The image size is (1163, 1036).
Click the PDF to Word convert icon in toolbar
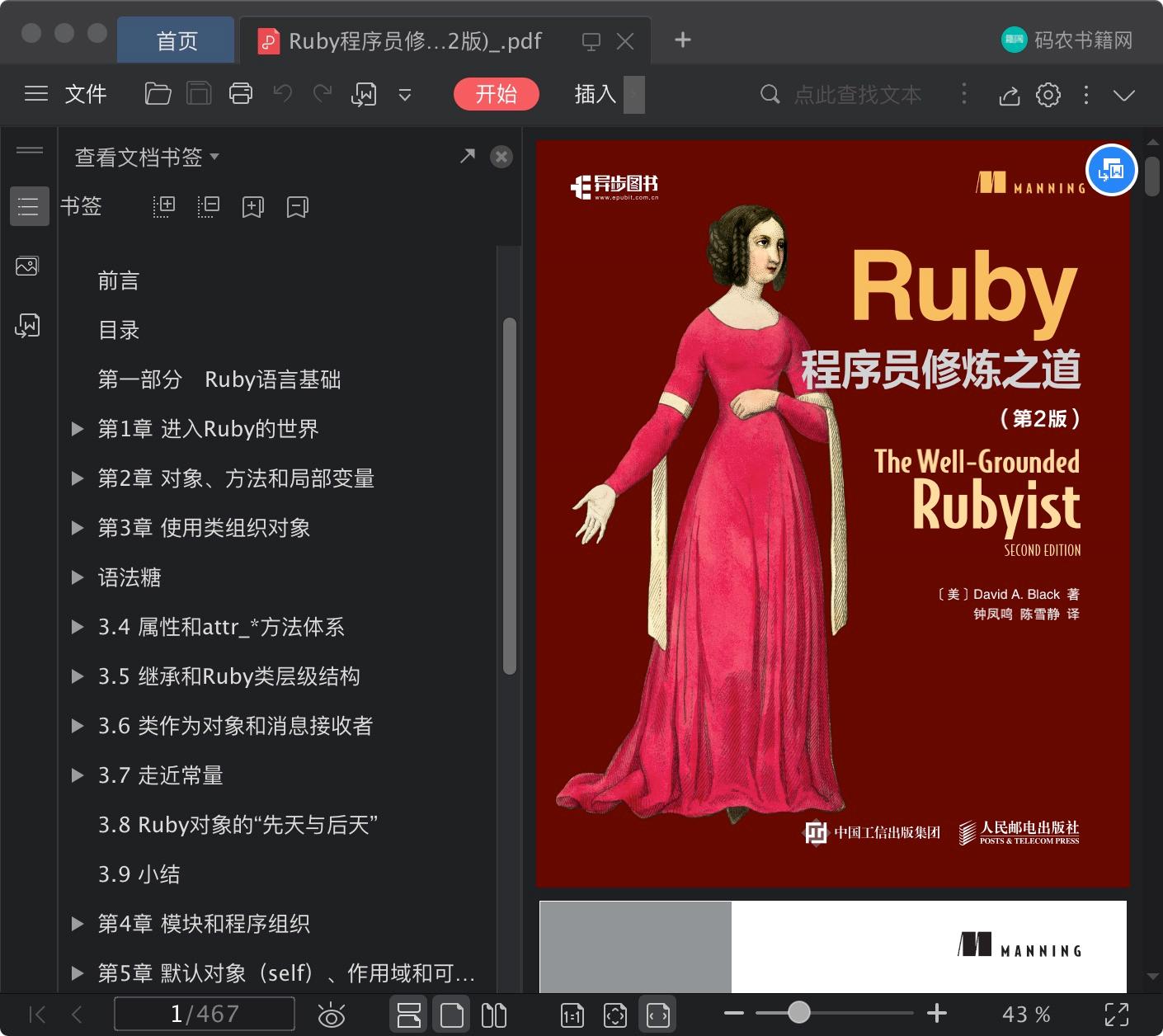[364, 95]
